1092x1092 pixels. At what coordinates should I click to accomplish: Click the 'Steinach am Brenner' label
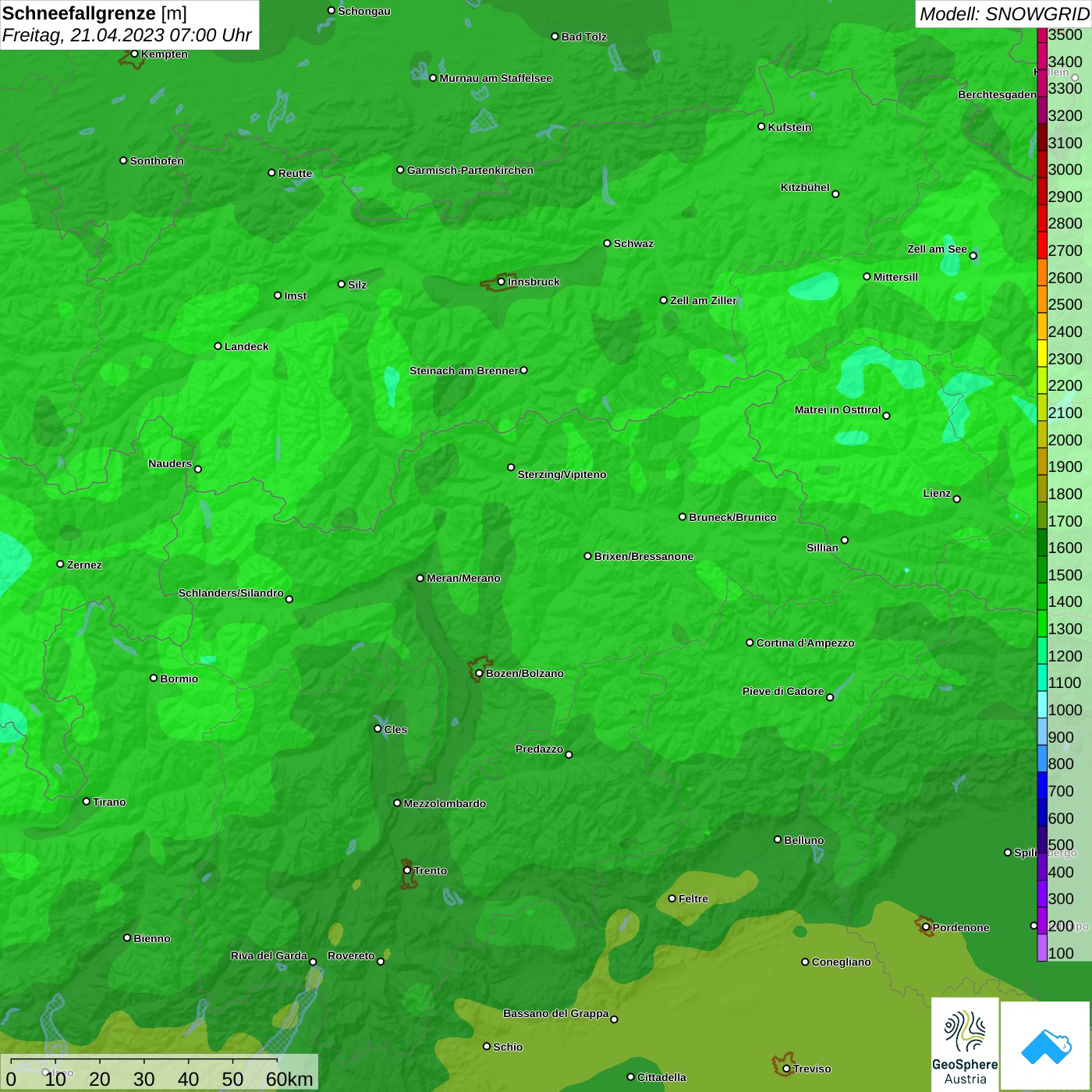click(x=464, y=370)
